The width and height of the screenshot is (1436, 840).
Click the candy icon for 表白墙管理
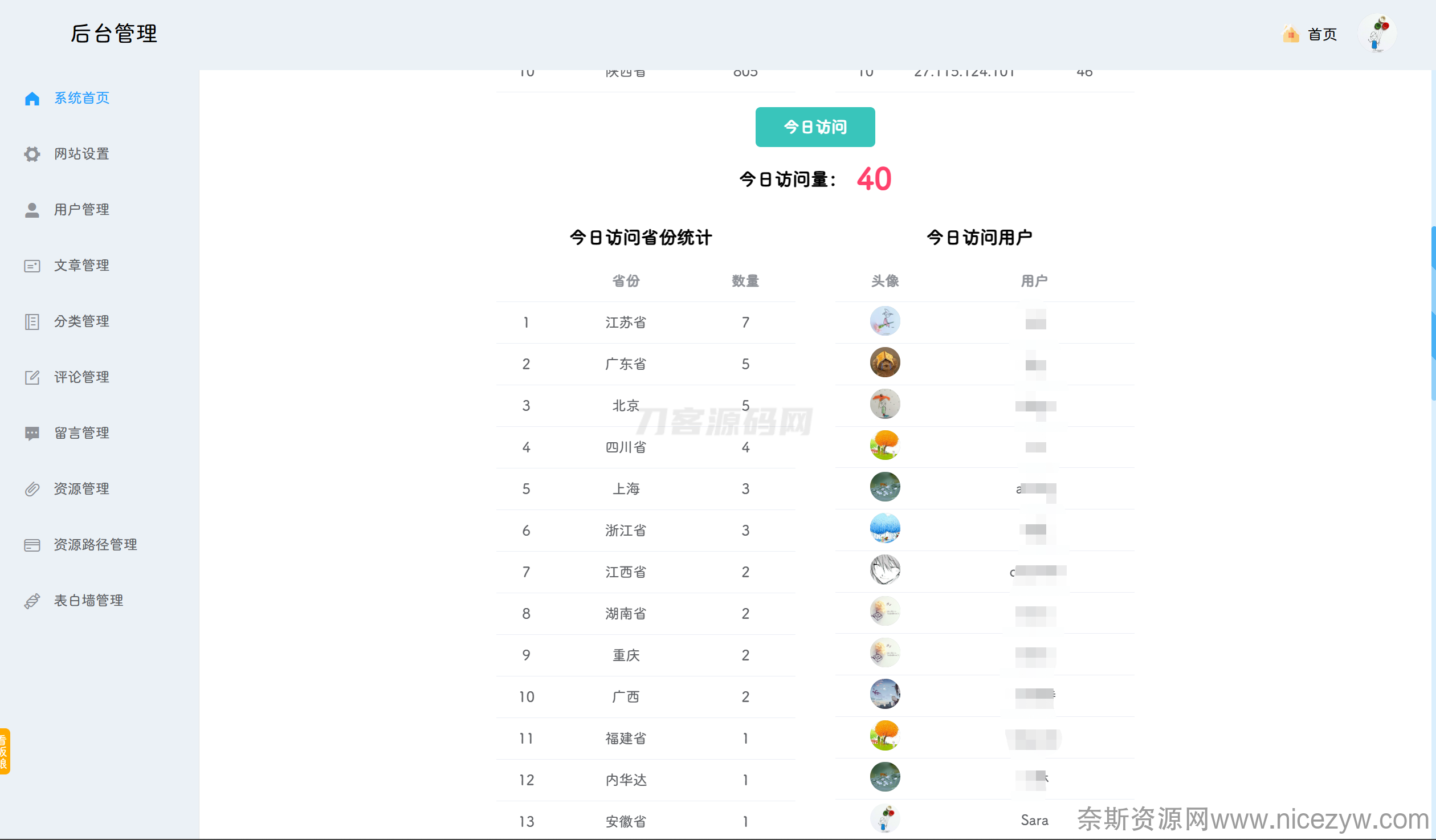pos(32,601)
